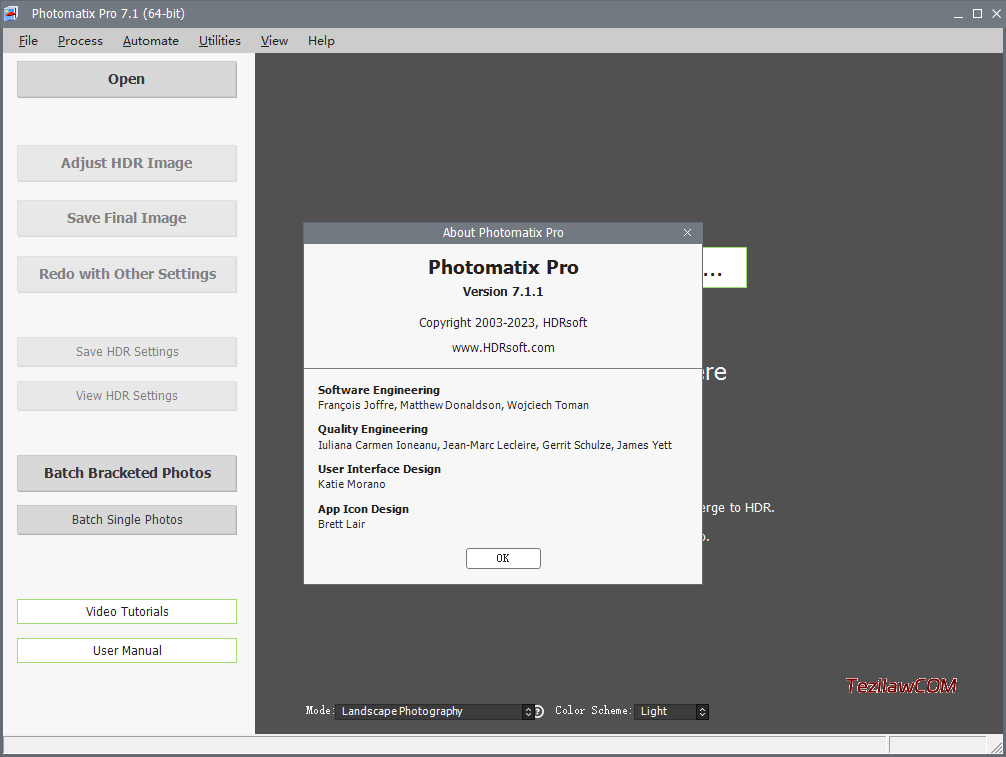Viewport: 1006px width, 757px height.
Task: Click the www.HDRsoft.com text in About dialog
Action: coord(503,348)
